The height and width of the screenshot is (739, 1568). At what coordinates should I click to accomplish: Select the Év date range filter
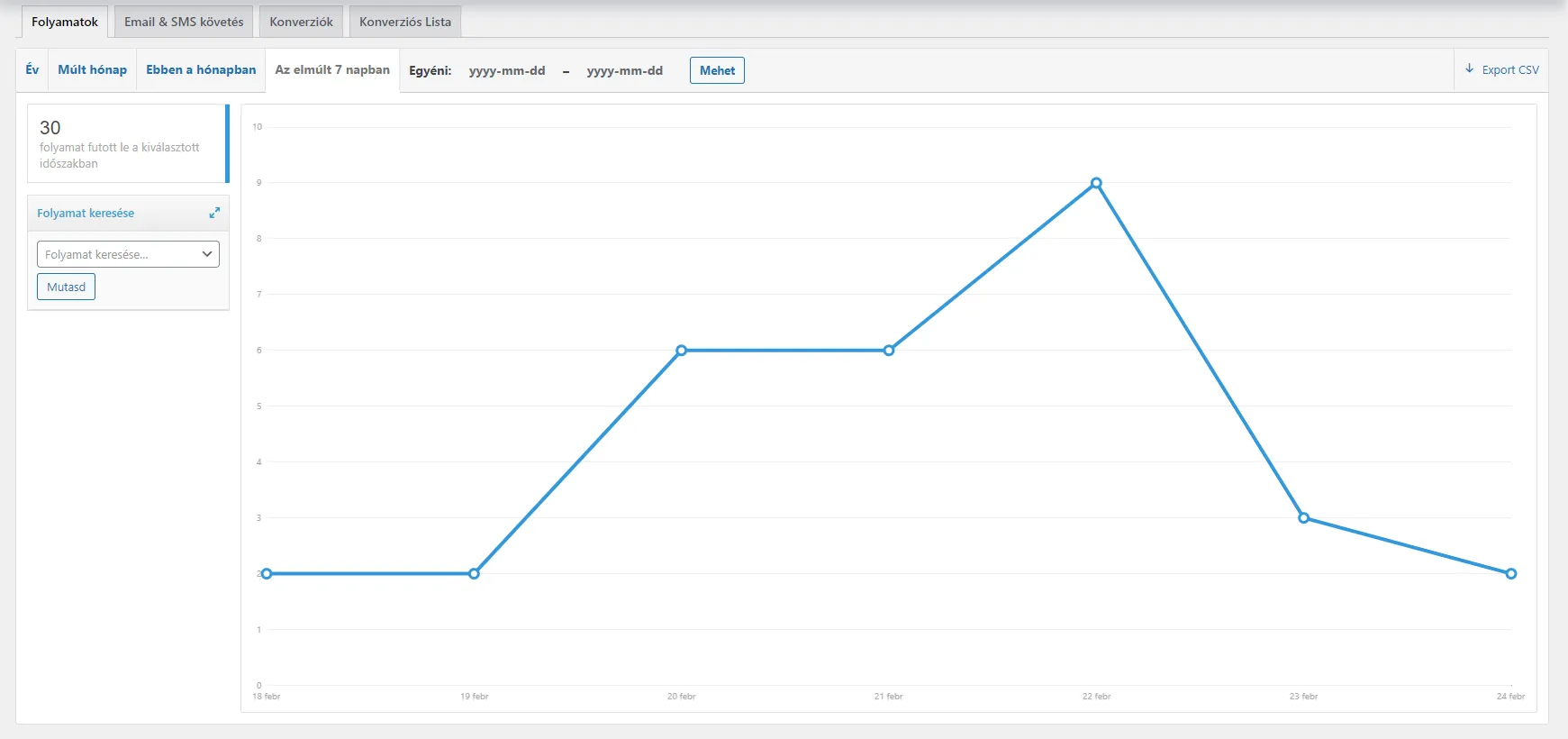pyautogui.click(x=32, y=70)
